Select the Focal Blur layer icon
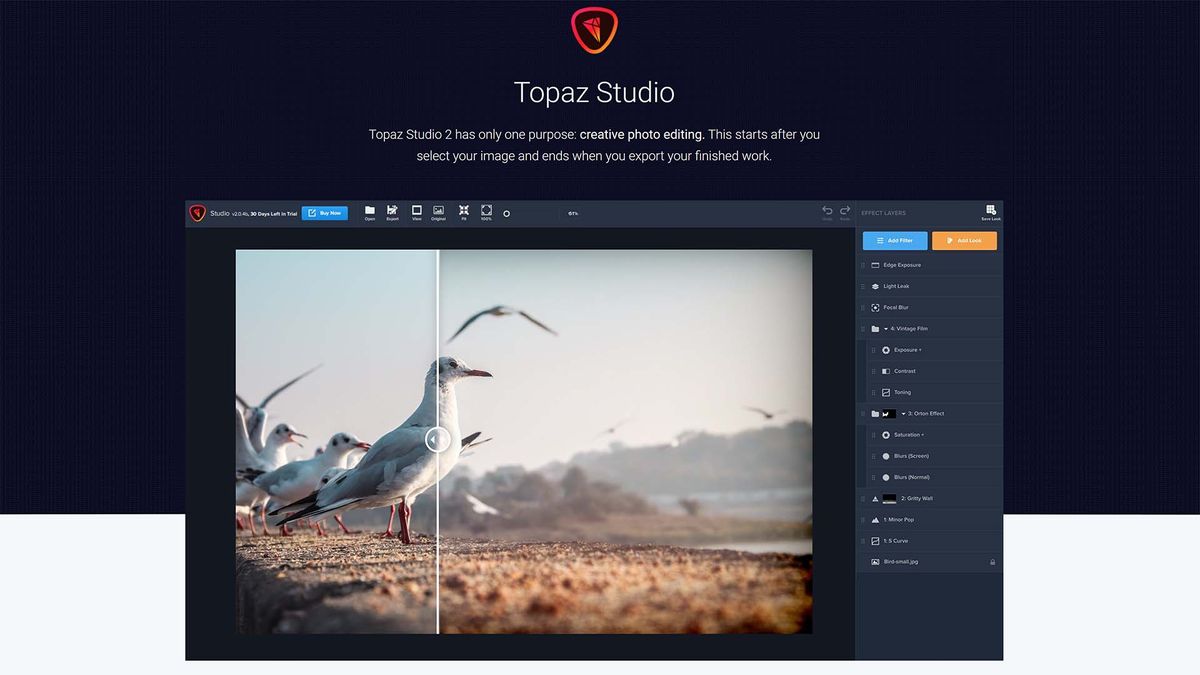 click(875, 307)
